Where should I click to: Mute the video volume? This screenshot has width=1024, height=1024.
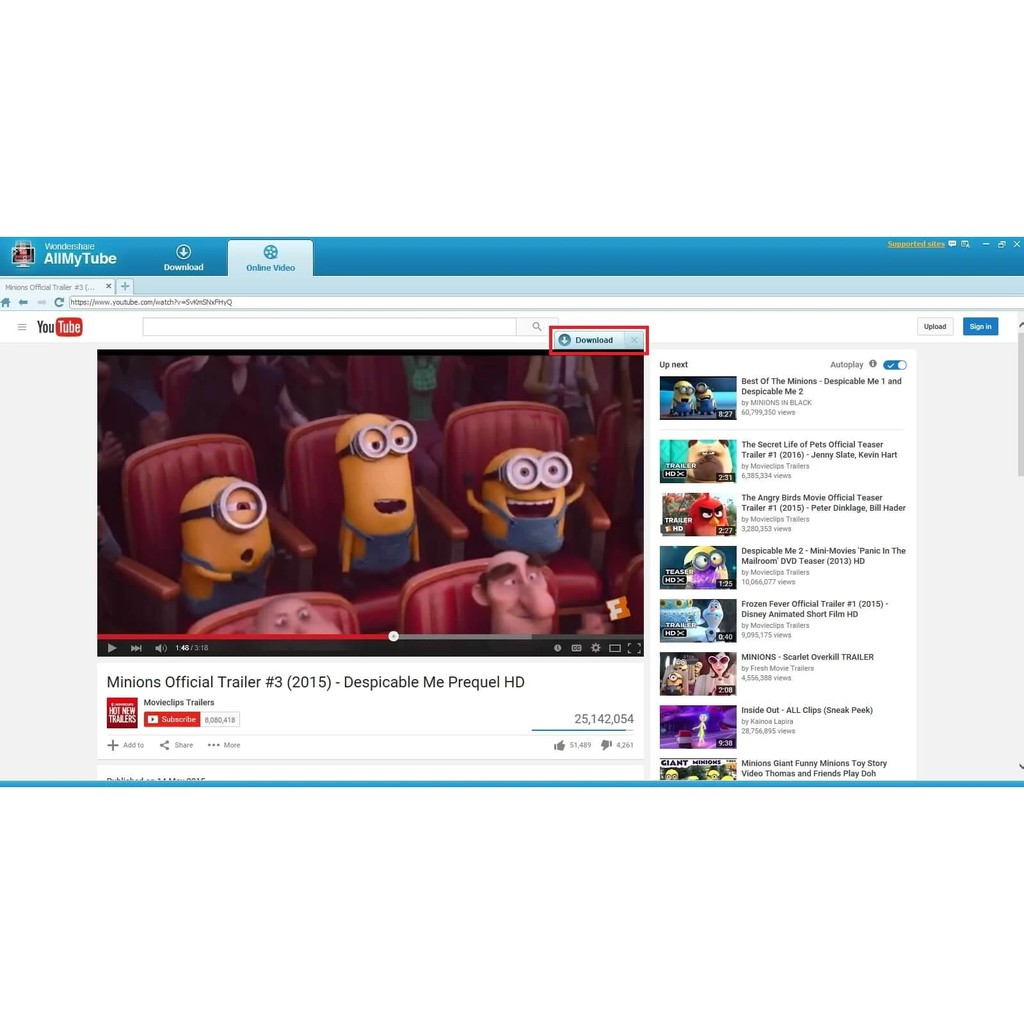click(161, 648)
